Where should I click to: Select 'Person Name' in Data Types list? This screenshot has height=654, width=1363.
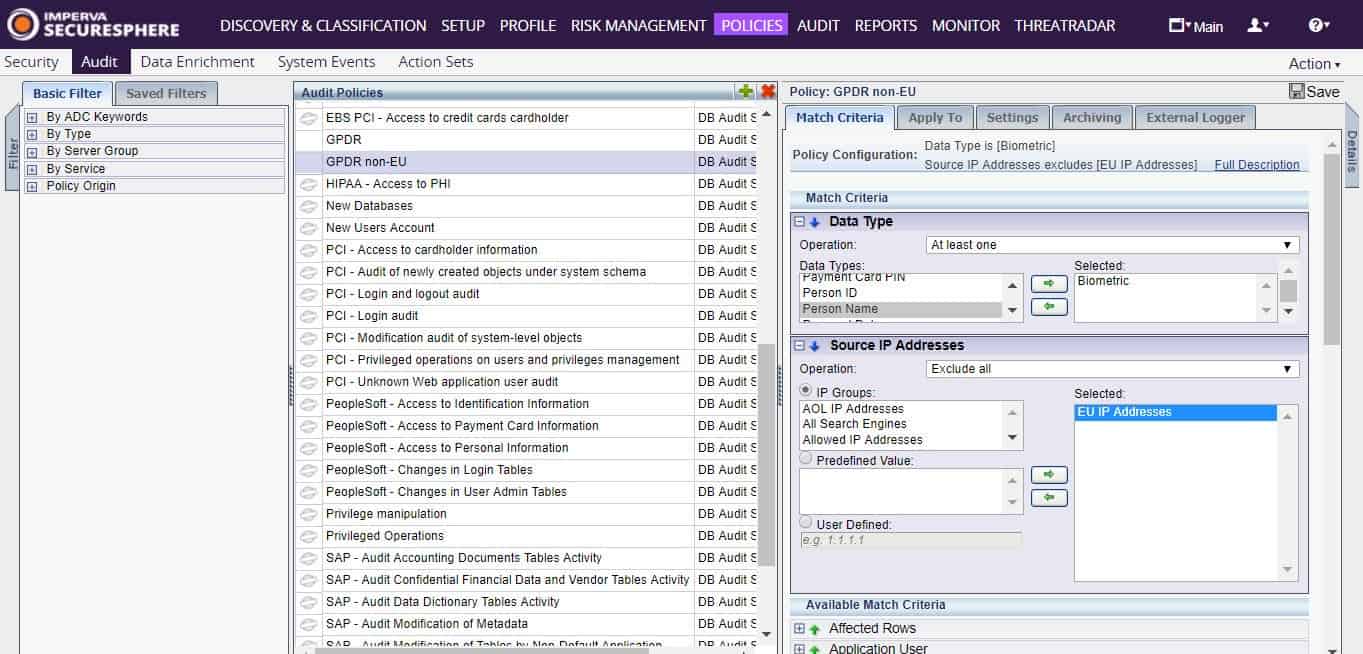pyautogui.click(x=900, y=309)
